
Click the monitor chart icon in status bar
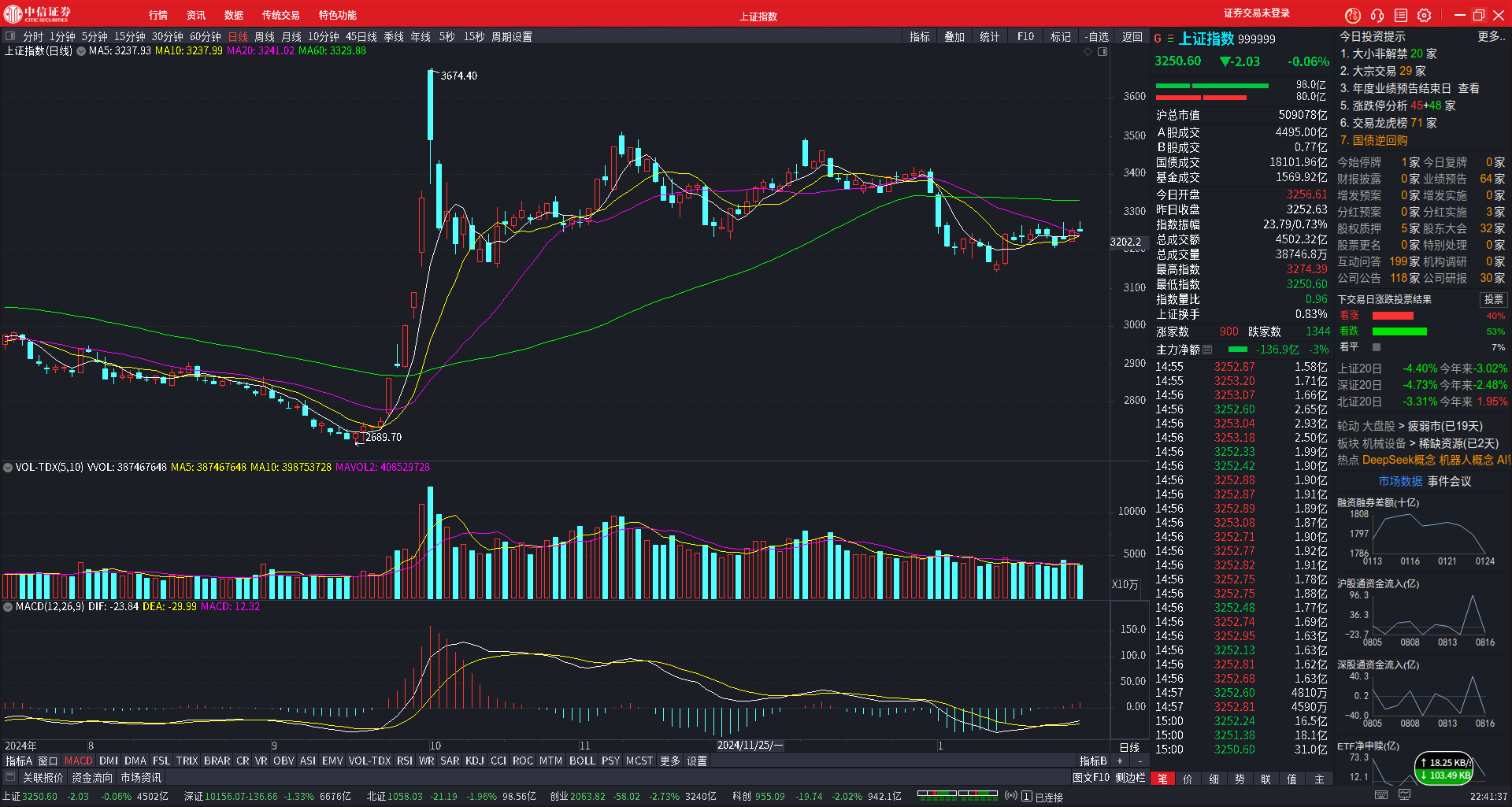click(1404, 796)
